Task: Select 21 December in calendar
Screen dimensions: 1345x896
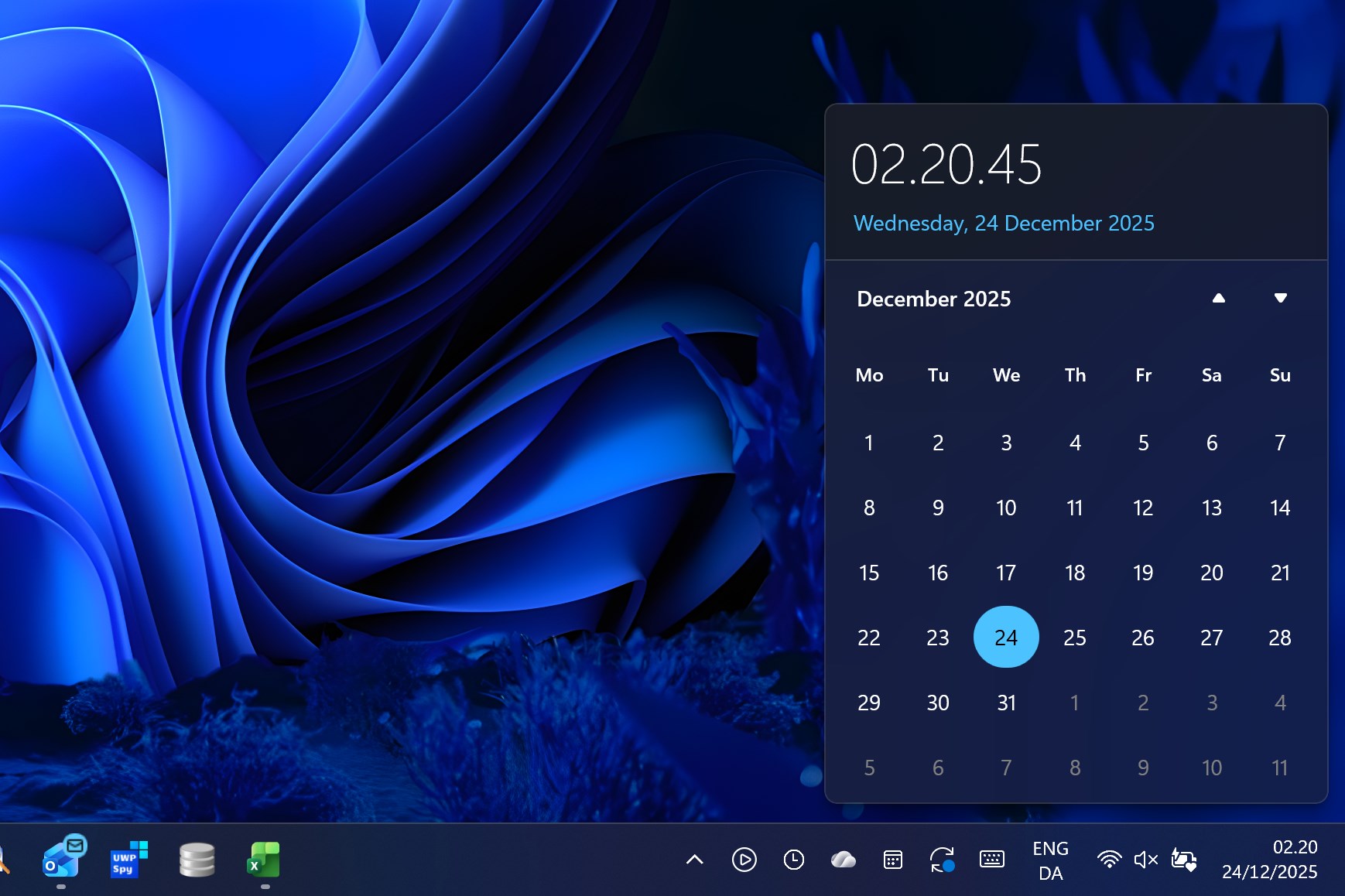Action: point(1280,572)
